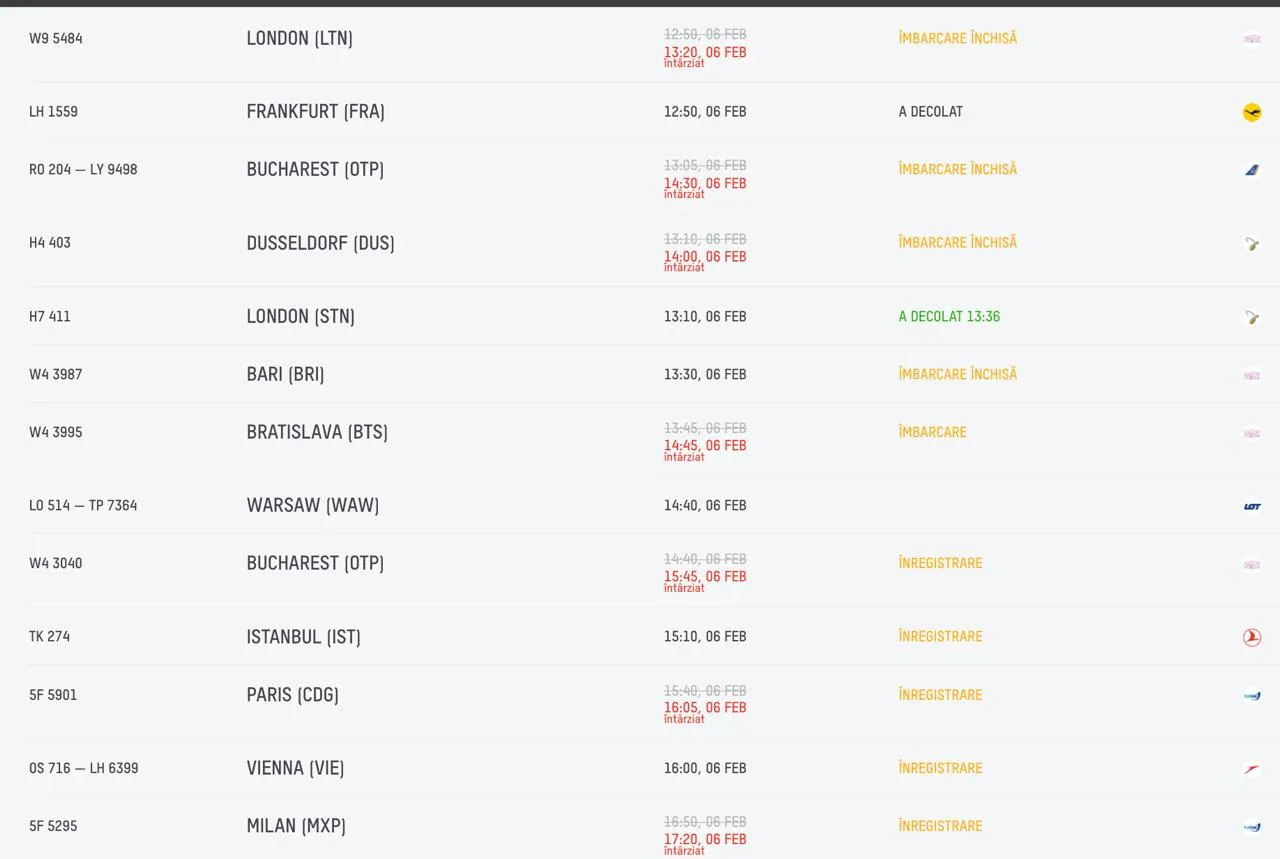Click the Austrian Airlines logo on Vienna flight
This screenshot has height=859, width=1280.
(x=1251, y=769)
